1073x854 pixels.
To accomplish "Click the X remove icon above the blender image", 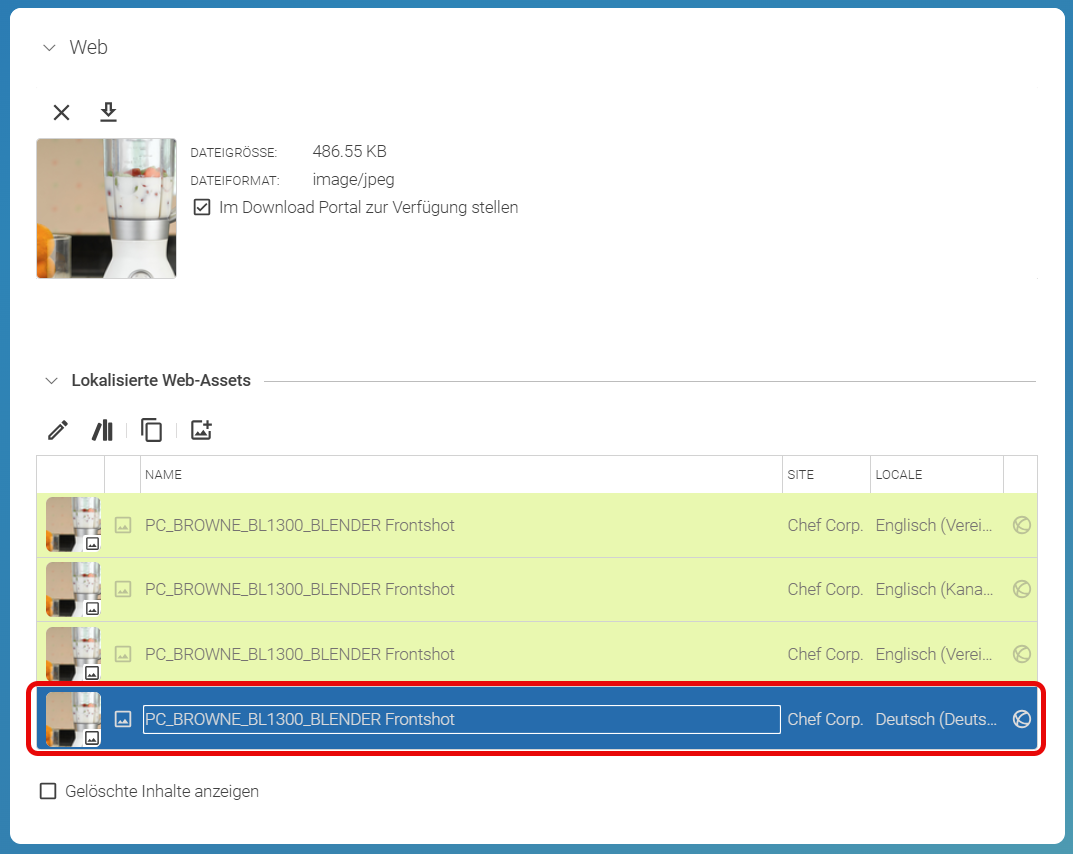I will tap(62, 112).
